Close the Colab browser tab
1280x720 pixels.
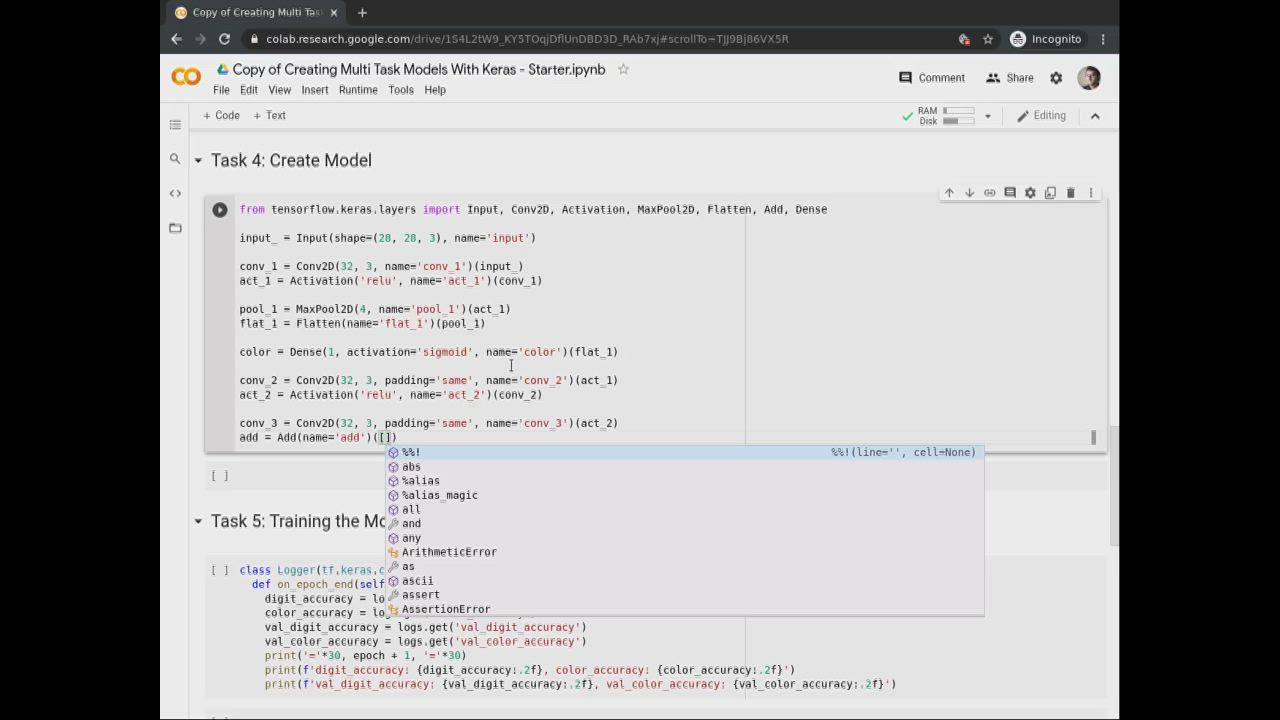(334, 13)
